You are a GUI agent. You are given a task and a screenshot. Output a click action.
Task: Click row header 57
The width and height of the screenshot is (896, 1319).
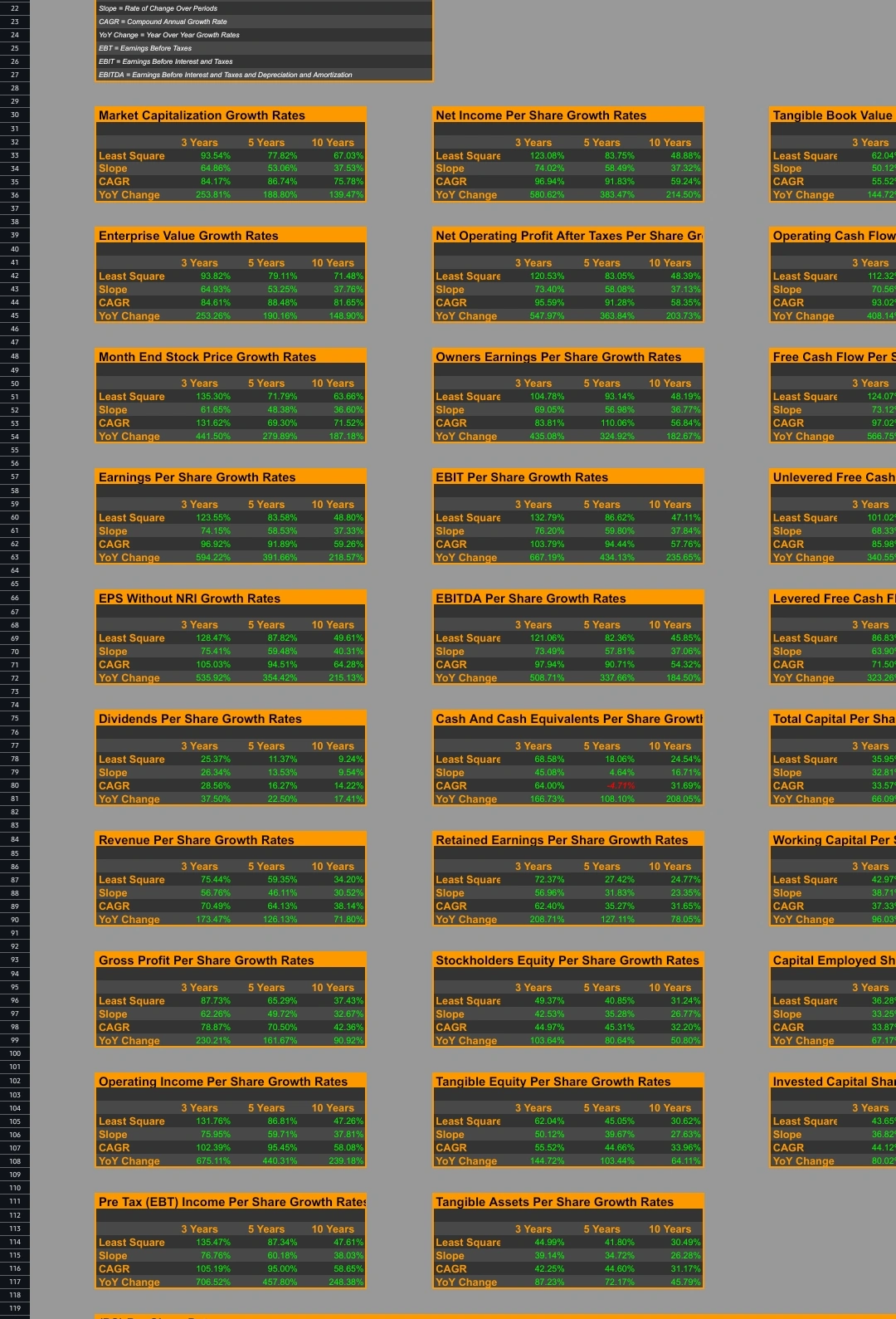coord(14,476)
